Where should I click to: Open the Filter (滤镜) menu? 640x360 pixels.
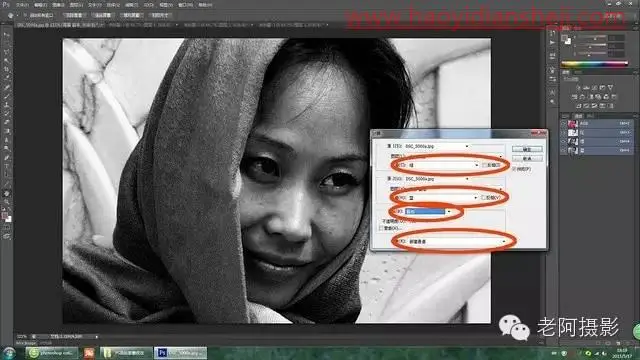[131, 5]
